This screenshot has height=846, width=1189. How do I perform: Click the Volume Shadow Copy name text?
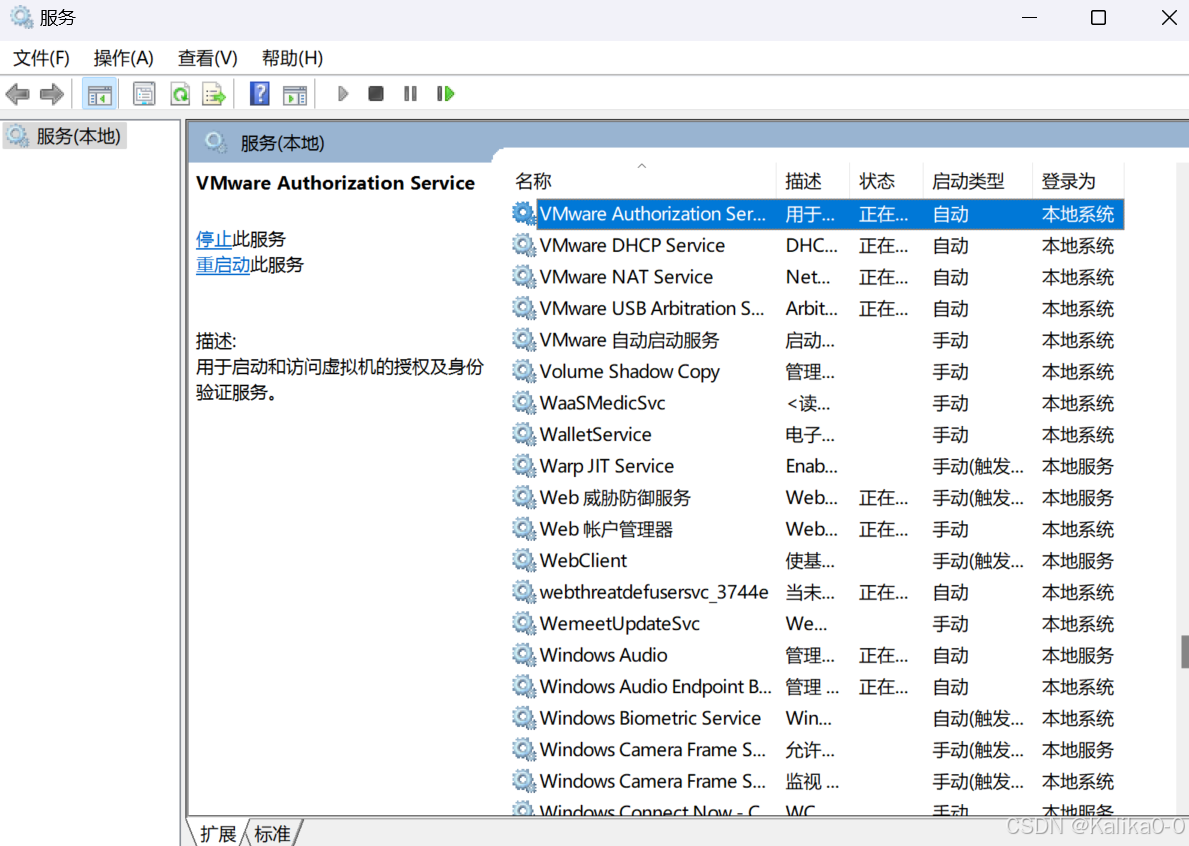coord(629,371)
